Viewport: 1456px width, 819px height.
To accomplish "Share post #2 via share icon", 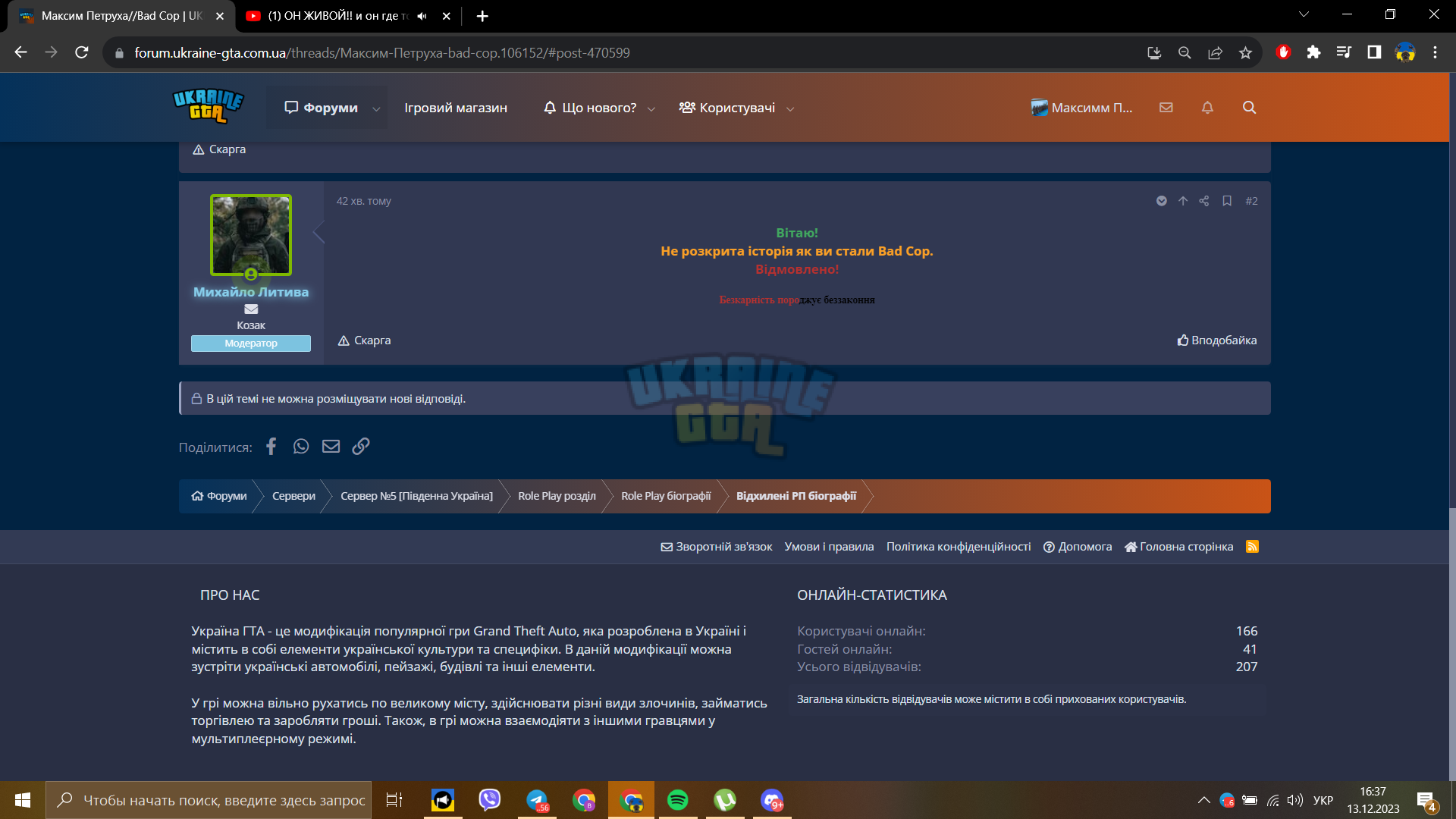I will pyautogui.click(x=1204, y=201).
